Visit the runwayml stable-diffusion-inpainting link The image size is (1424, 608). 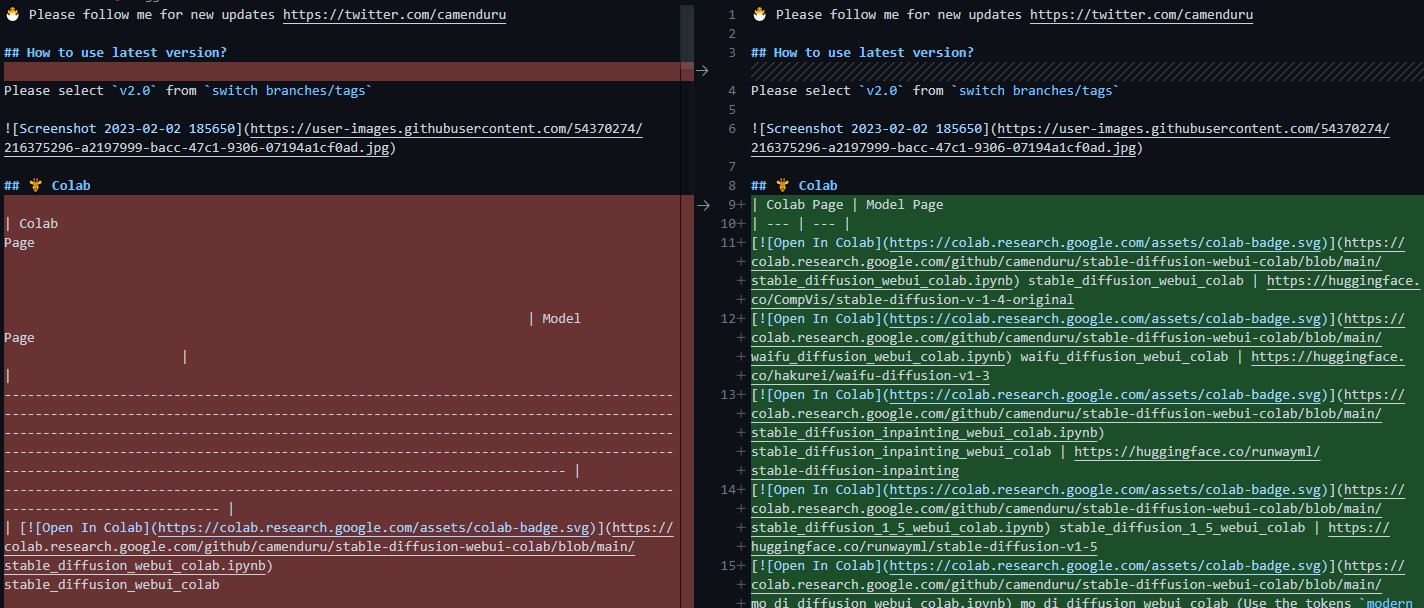tap(1196, 451)
